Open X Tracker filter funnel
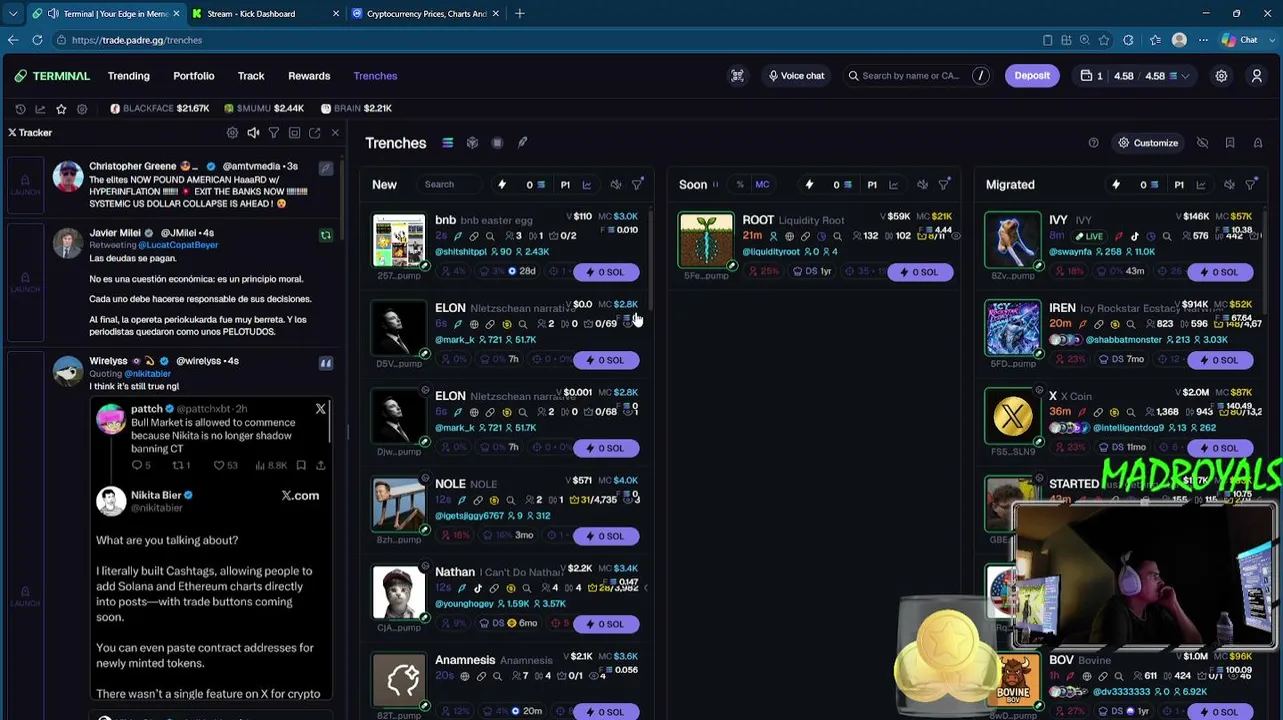This screenshot has width=1283, height=720. [273, 133]
